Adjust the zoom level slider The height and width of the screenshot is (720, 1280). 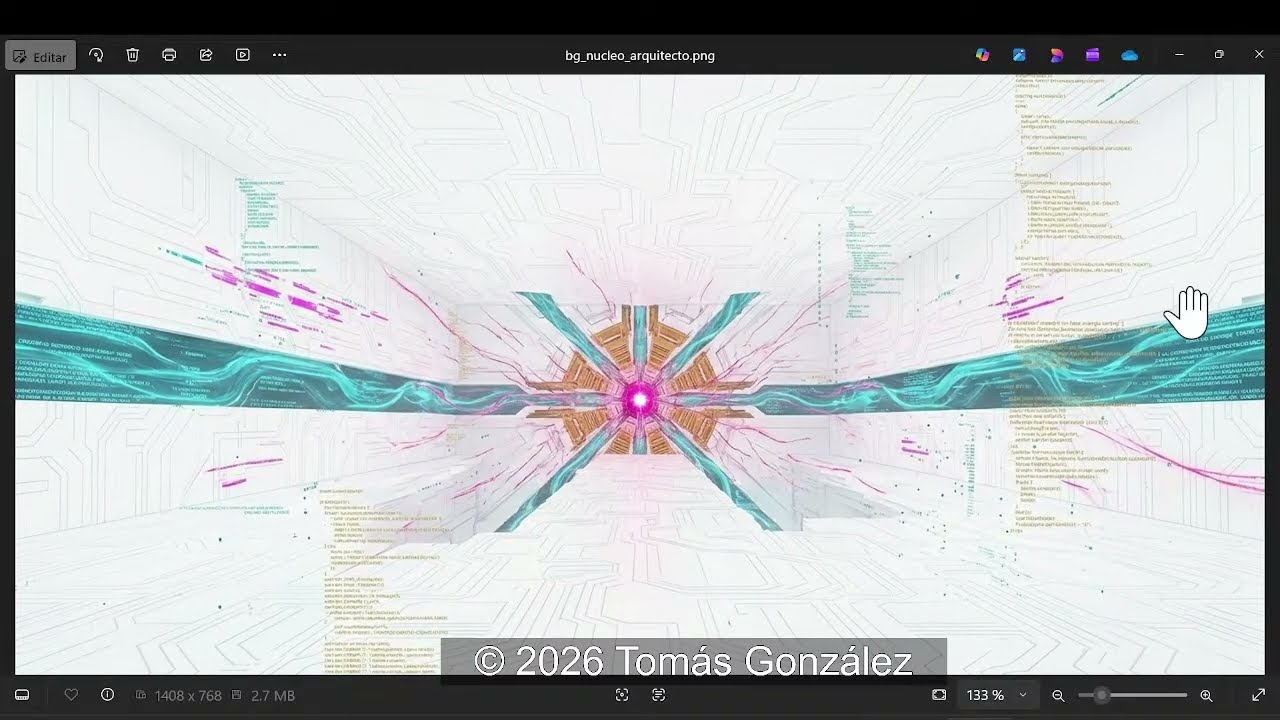coord(1132,695)
